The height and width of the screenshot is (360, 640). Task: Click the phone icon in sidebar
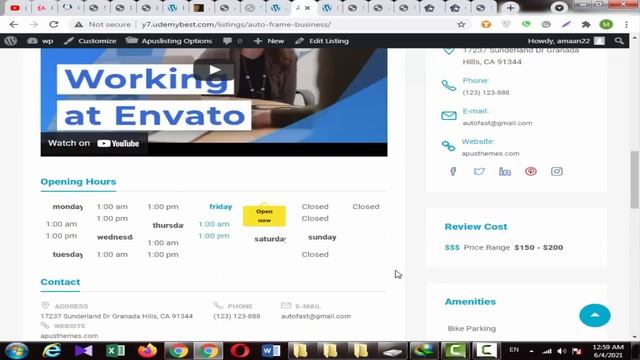[x=449, y=86]
